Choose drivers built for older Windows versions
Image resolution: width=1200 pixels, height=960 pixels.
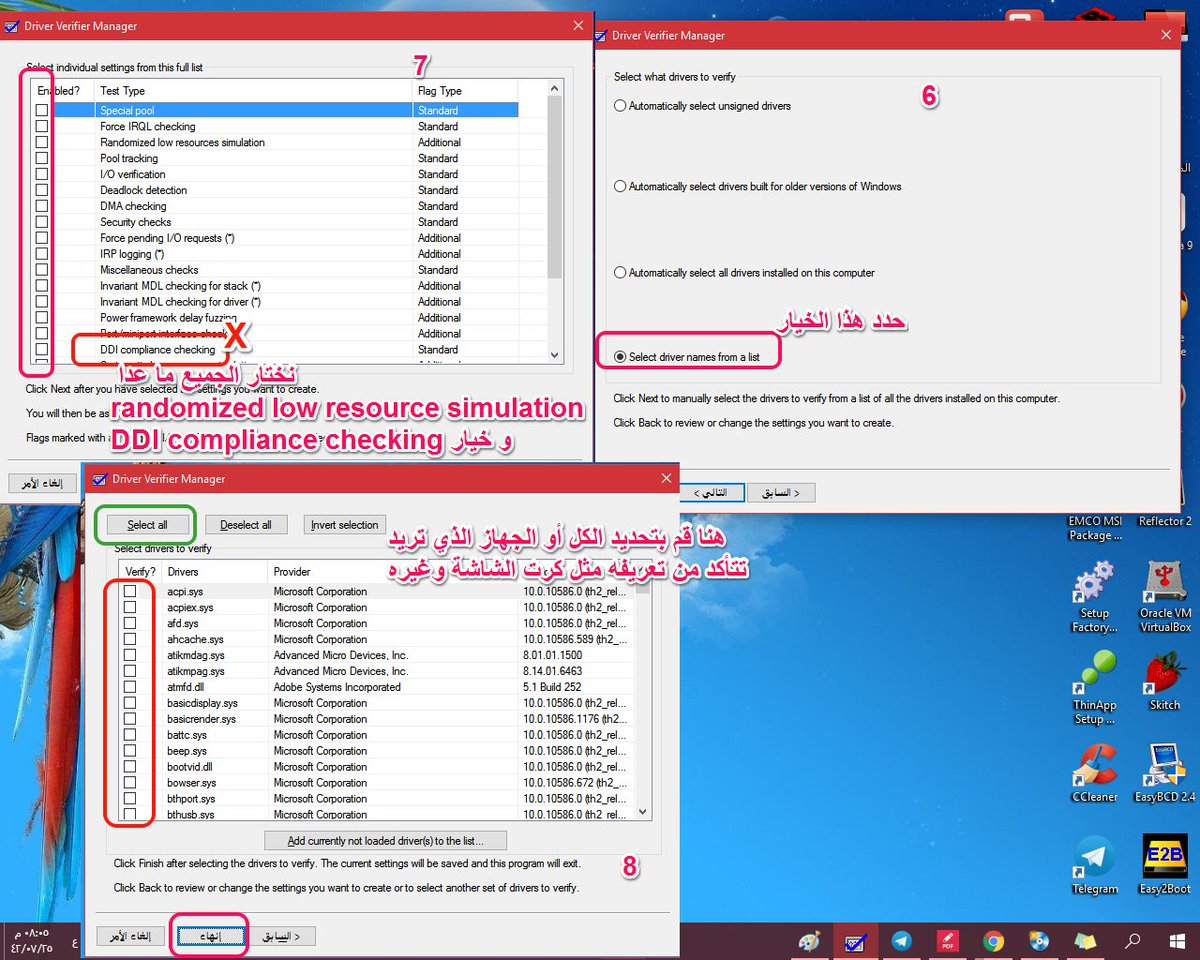click(x=620, y=186)
